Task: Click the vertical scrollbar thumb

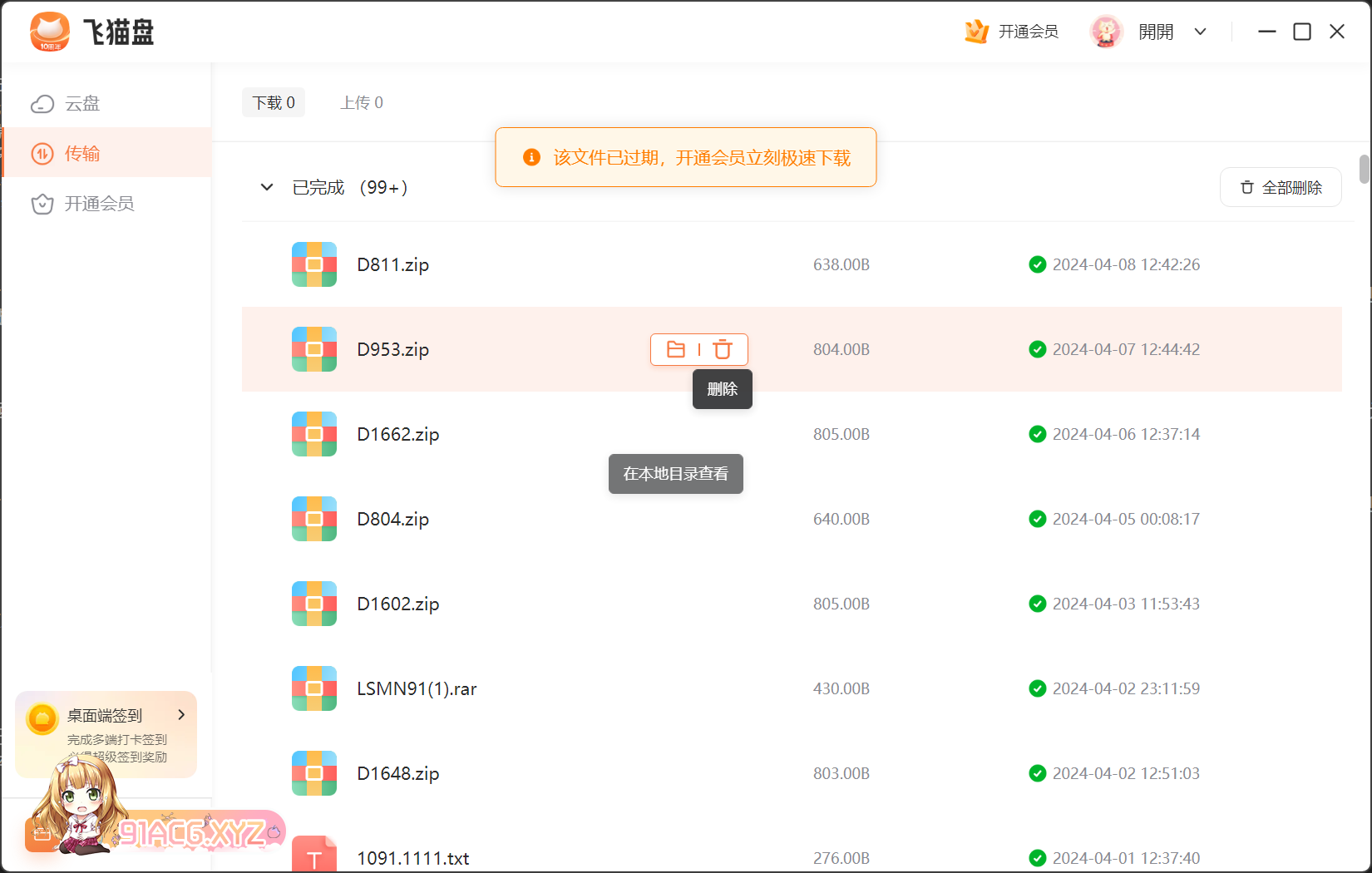Action: tap(1364, 169)
